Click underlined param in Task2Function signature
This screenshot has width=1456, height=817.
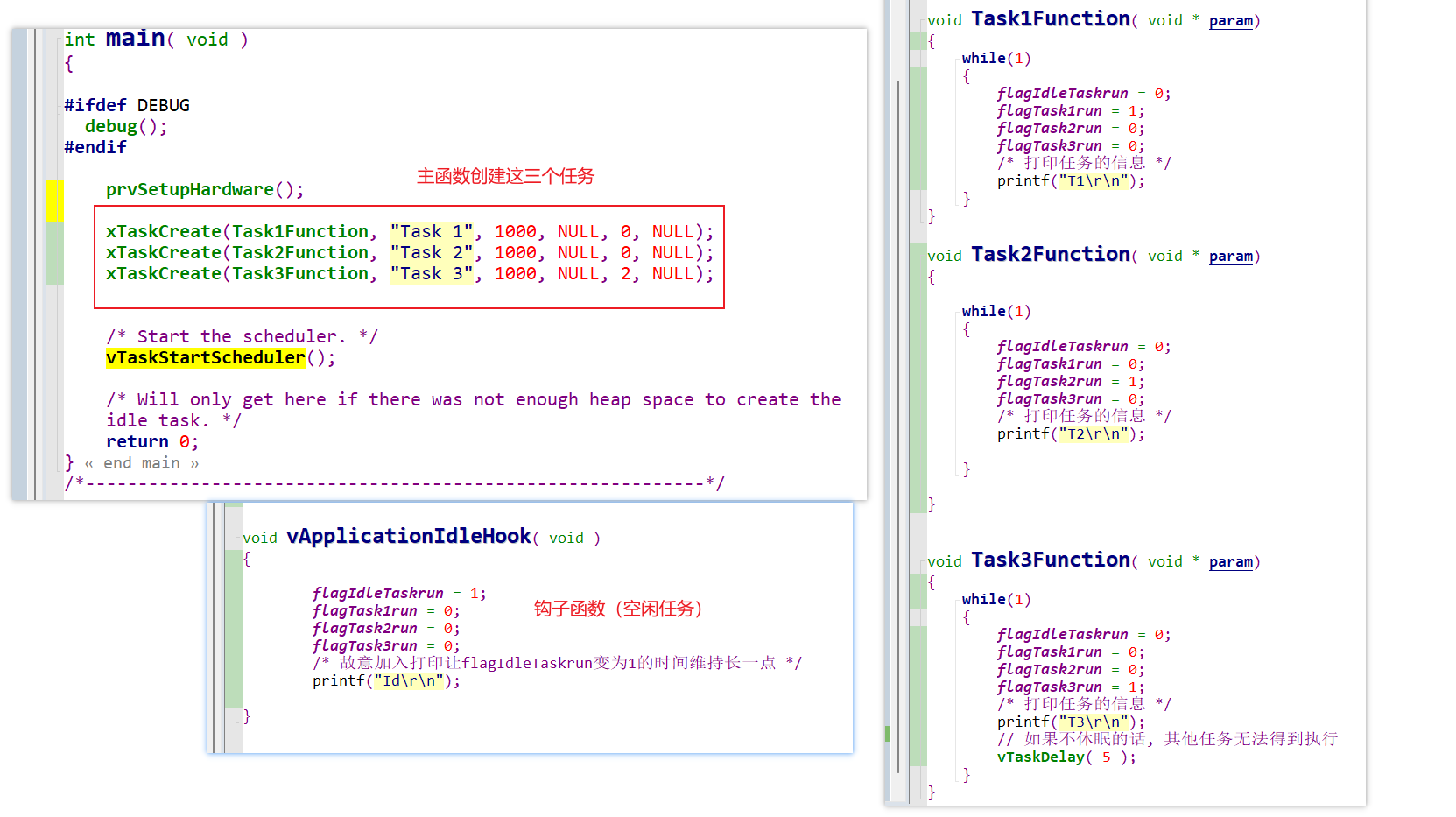coord(1231,256)
